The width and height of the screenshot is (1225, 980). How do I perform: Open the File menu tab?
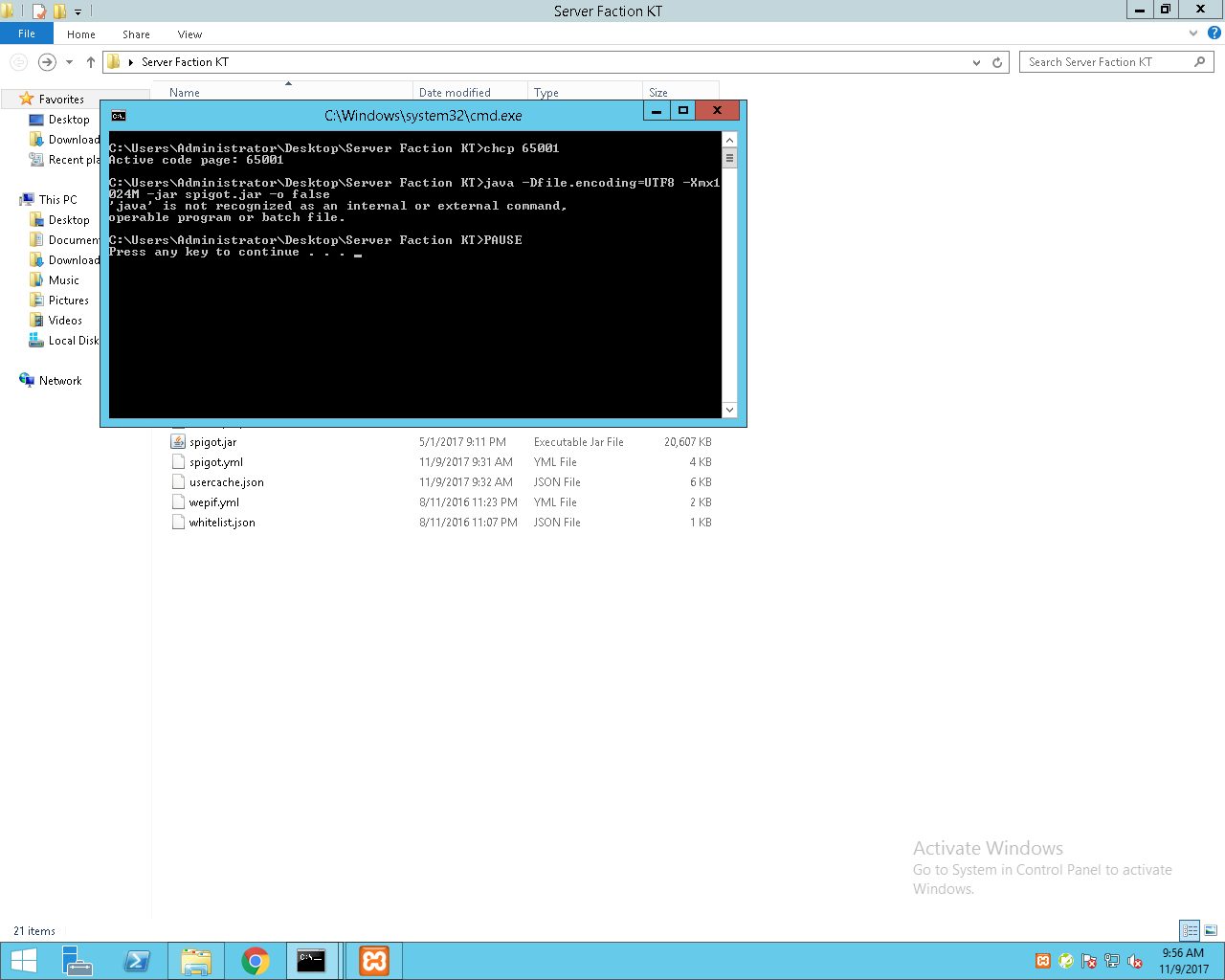click(x=27, y=33)
